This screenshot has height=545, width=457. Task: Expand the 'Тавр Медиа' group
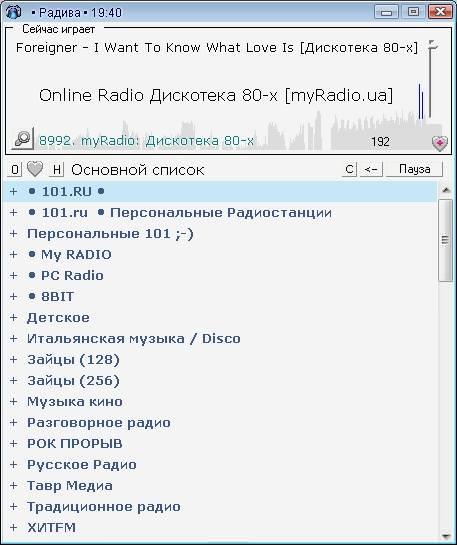[x=14, y=486]
